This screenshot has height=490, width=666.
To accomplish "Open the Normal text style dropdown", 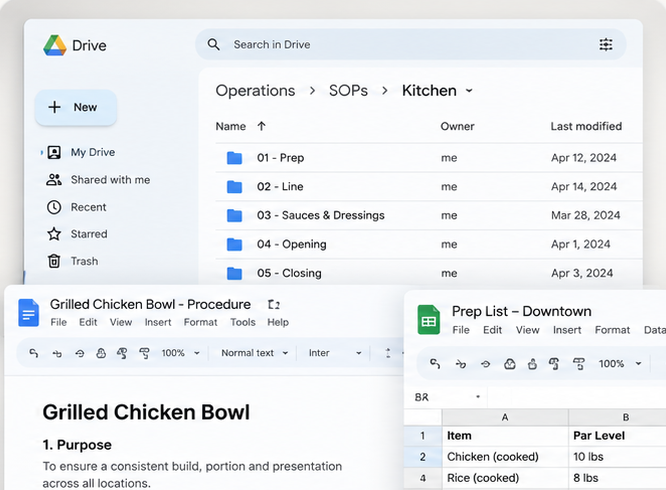I will [254, 353].
